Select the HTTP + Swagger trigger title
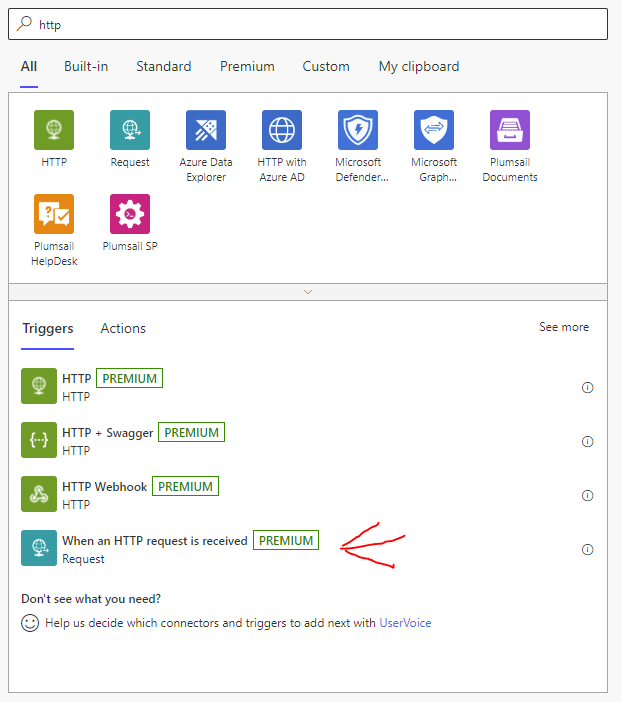The image size is (622, 702). pyautogui.click(x=107, y=433)
